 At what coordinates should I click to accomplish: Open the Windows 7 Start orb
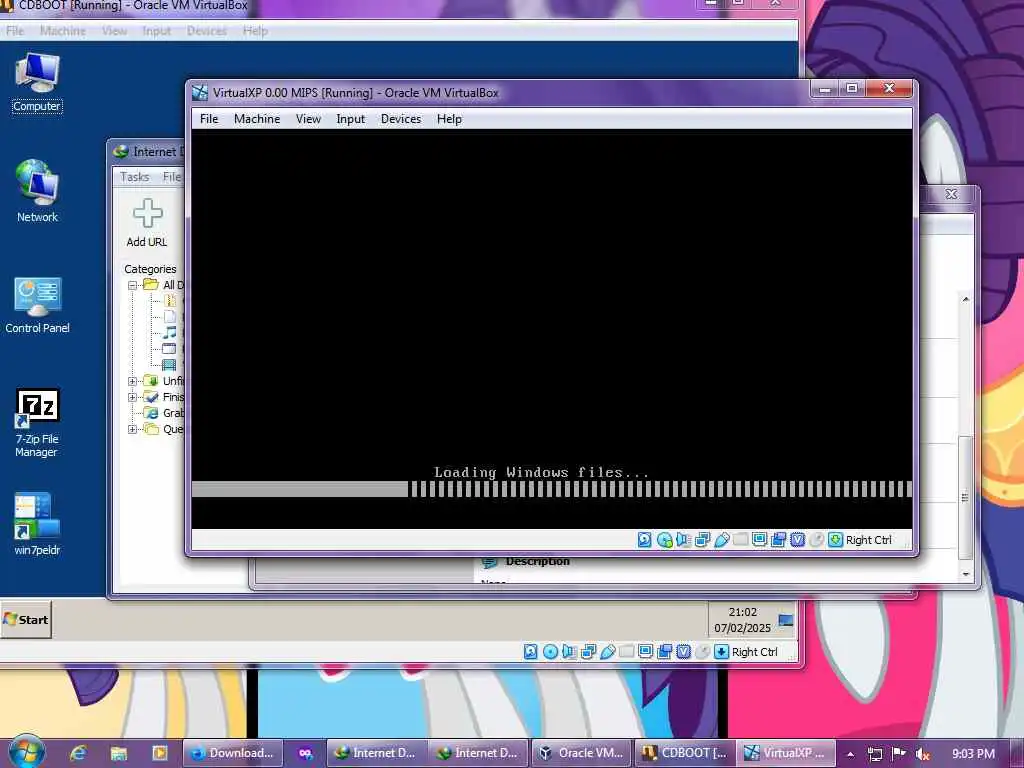point(25,752)
